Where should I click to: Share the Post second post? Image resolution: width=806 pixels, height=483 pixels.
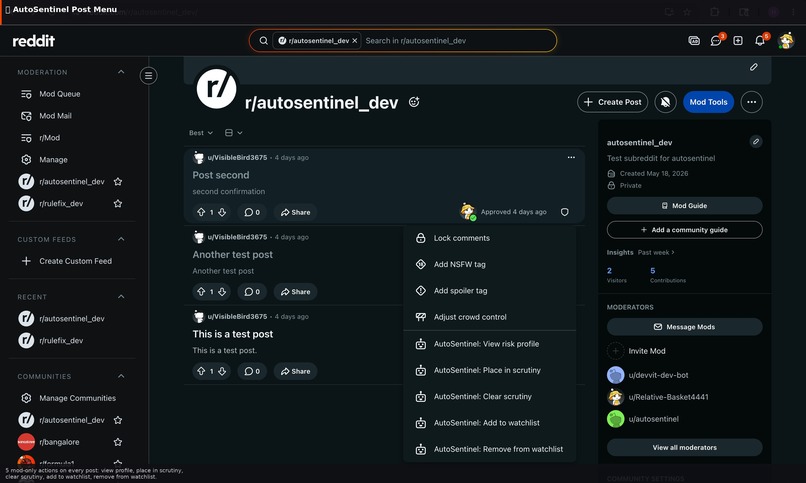coord(296,212)
